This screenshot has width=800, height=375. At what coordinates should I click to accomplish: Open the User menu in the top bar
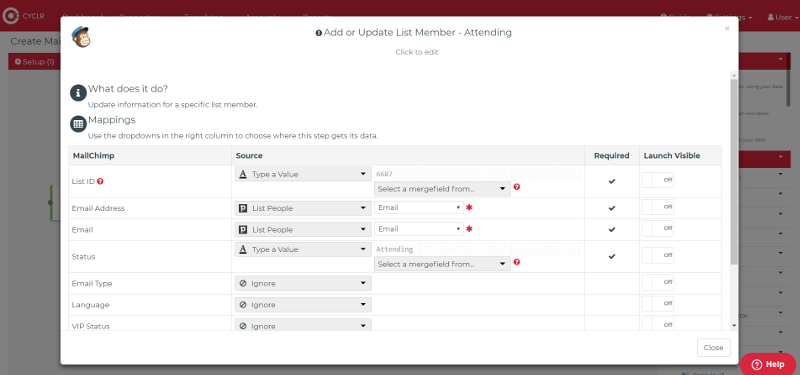783,17
